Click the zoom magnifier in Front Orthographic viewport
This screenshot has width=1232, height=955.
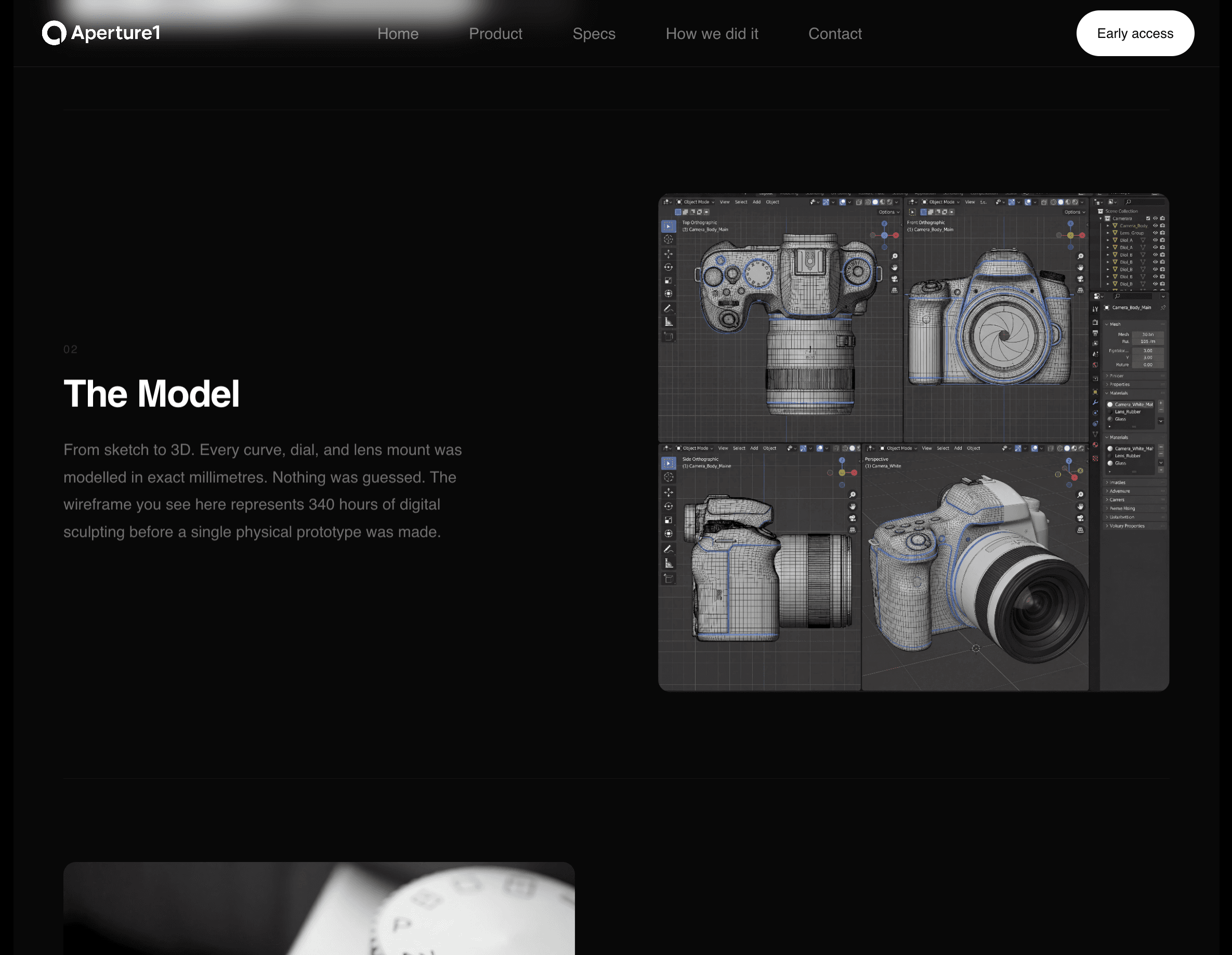coord(1080,257)
